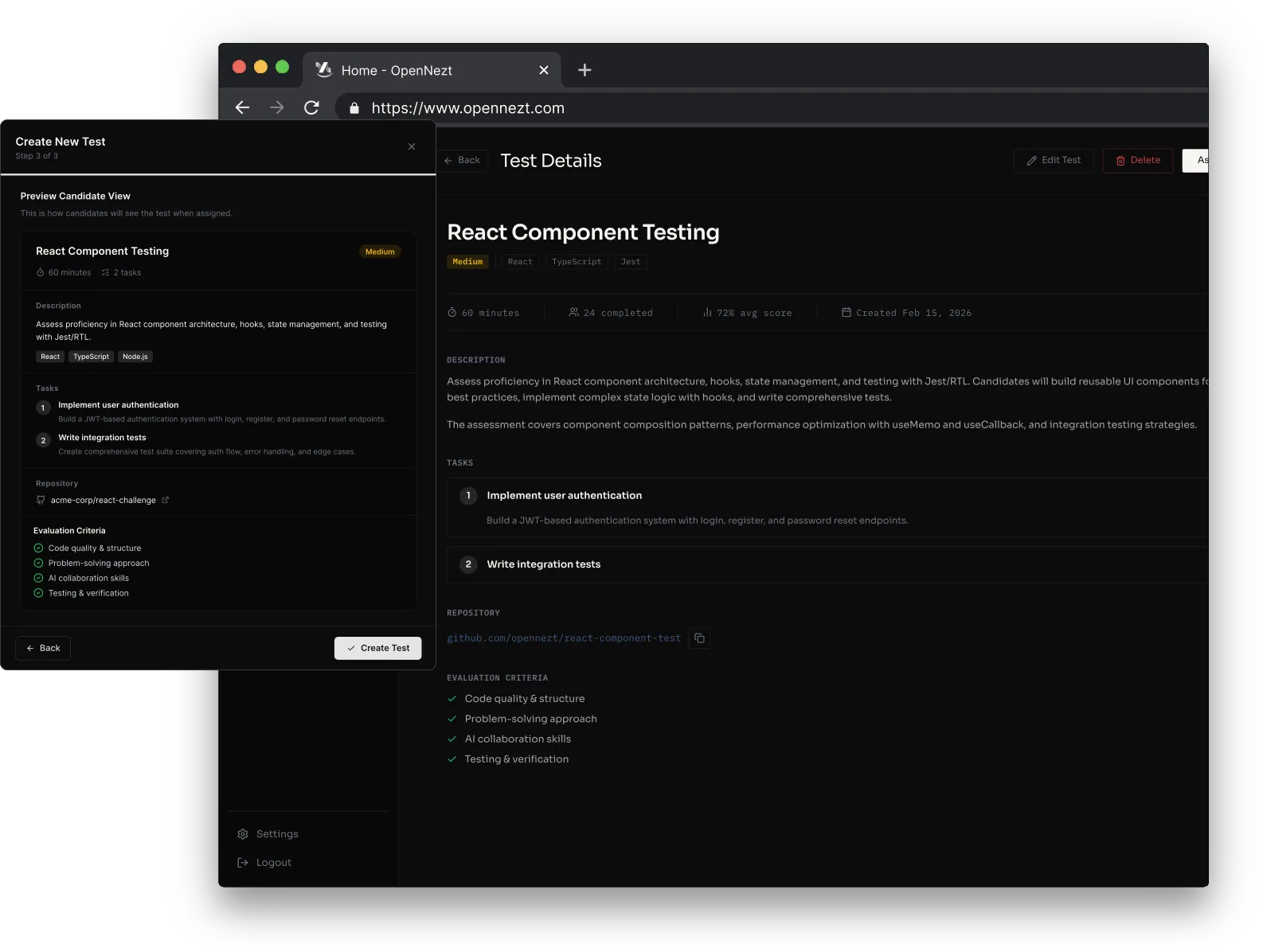1263x952 pixels.
Task: Click checkmark beside Problem-solving approach on details page
Action: point(452,719)
